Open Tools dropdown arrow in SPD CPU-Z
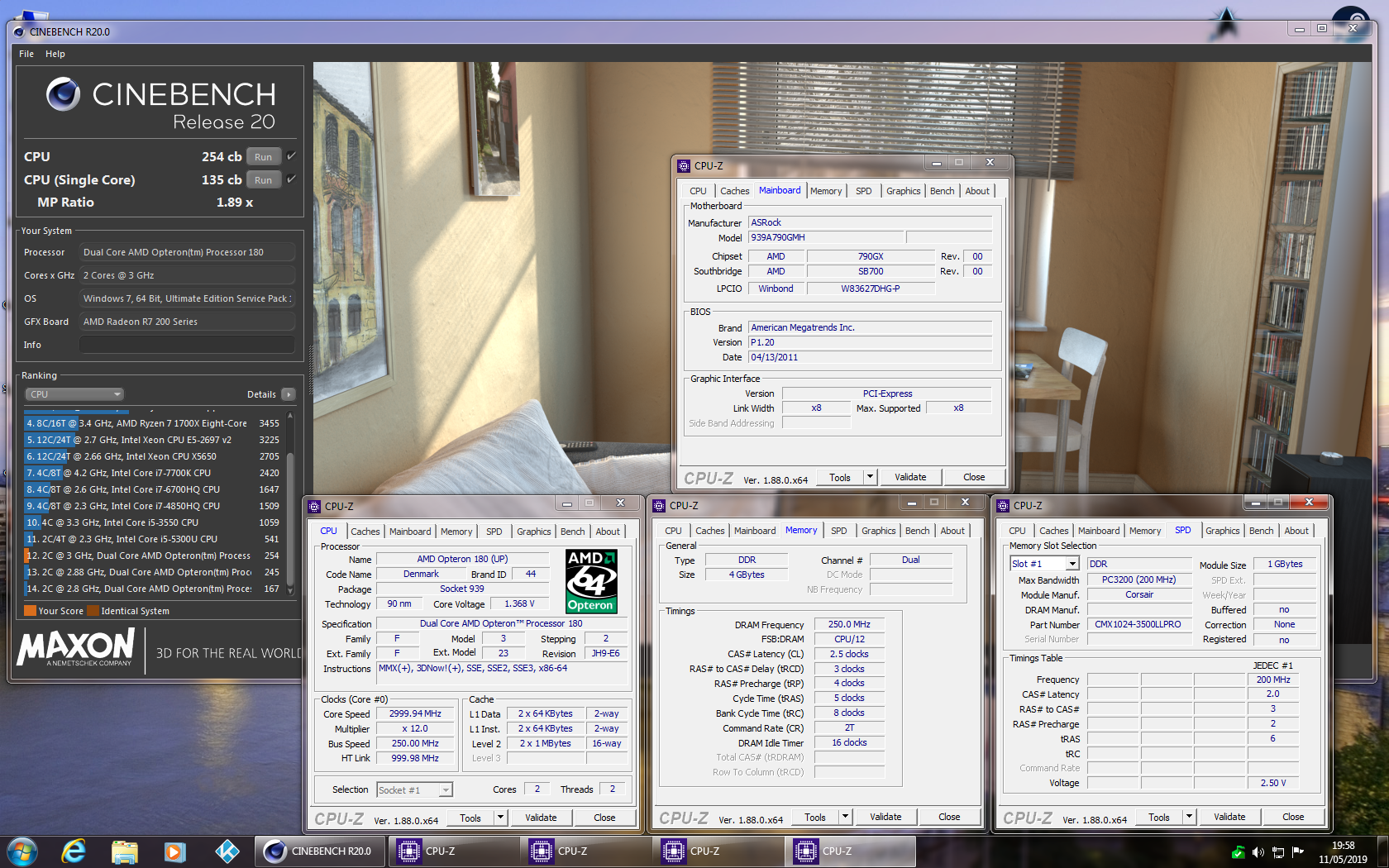Image resolution: width=1389 pixels, height=868 pixels. (1189, 817)
